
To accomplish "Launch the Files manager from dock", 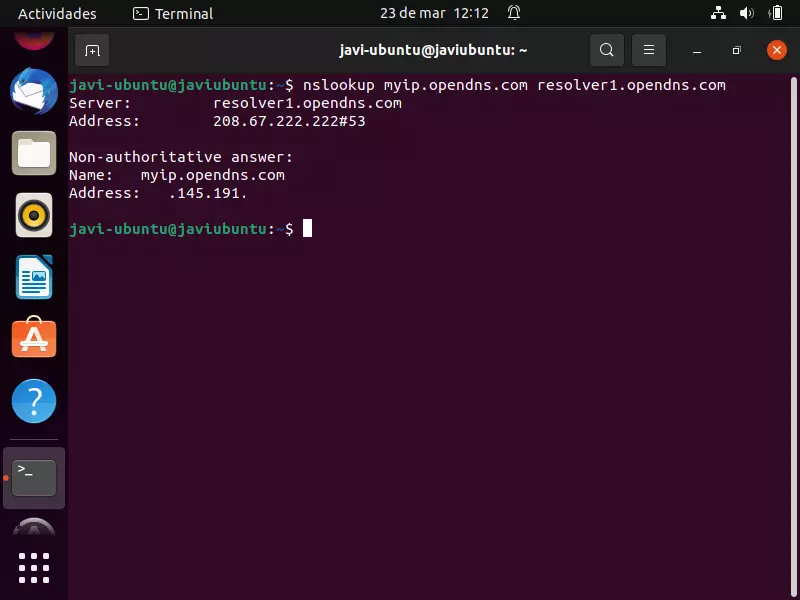I will pos(34,154).
